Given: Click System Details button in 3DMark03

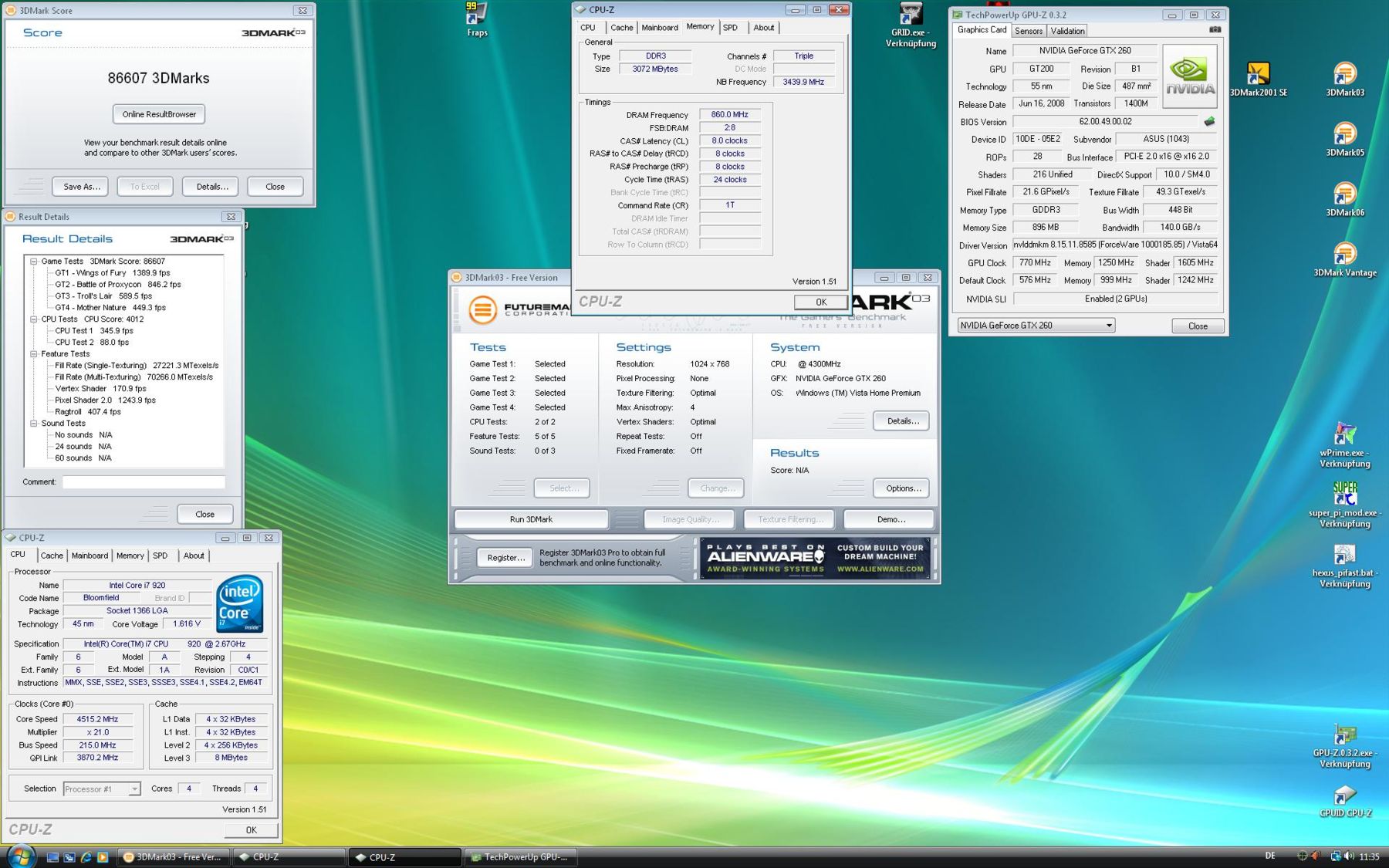Looking at the screenshot, I should pyautogui.click(x=902, y=421).
